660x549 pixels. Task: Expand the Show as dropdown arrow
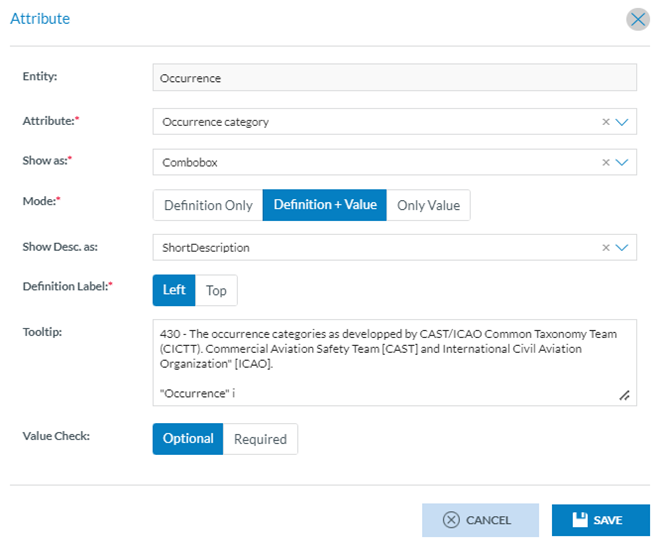tap(622, 162)
